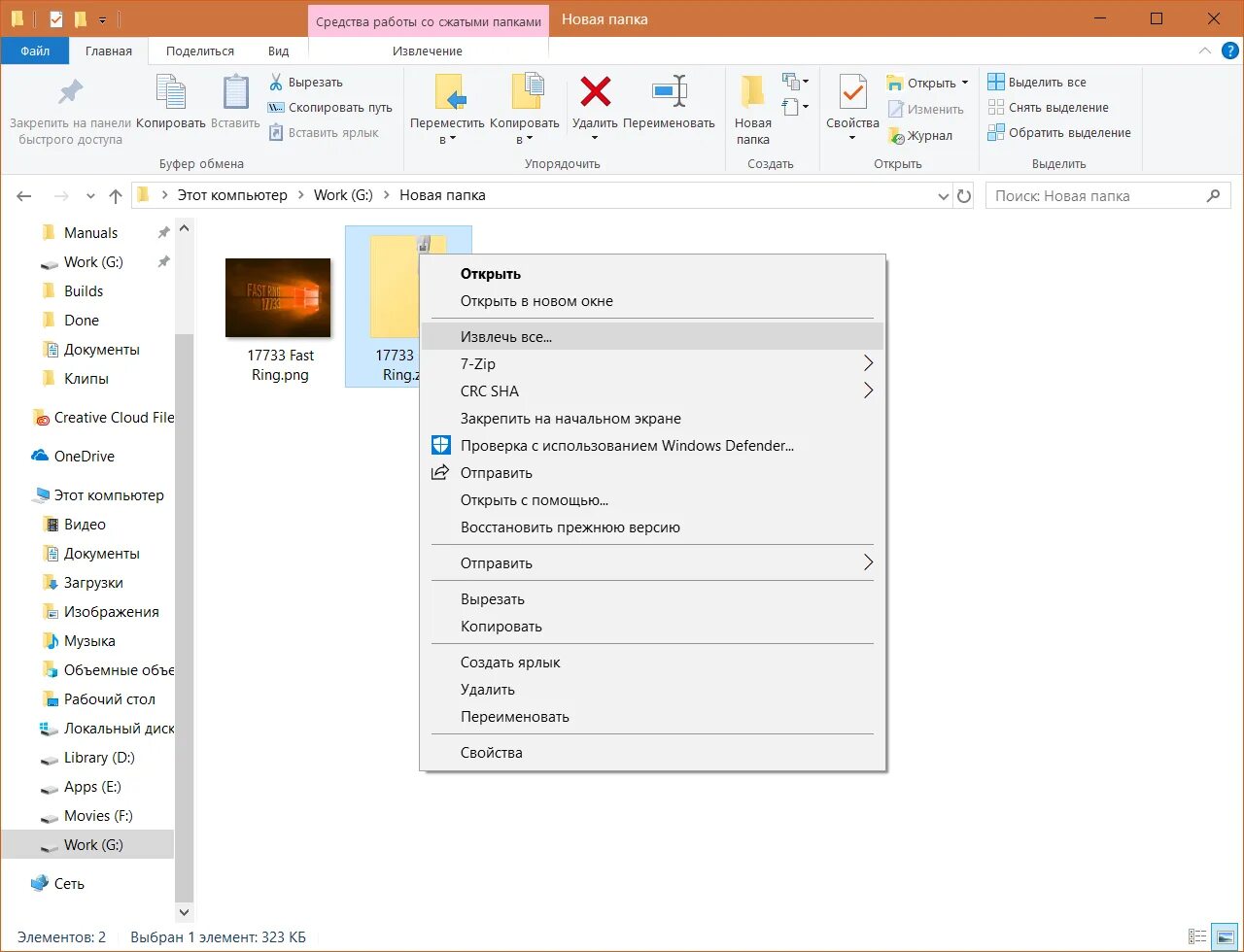Click Выделить все in ribbon
This screenshot has height=952, width=1244.
click(1037, 83)
